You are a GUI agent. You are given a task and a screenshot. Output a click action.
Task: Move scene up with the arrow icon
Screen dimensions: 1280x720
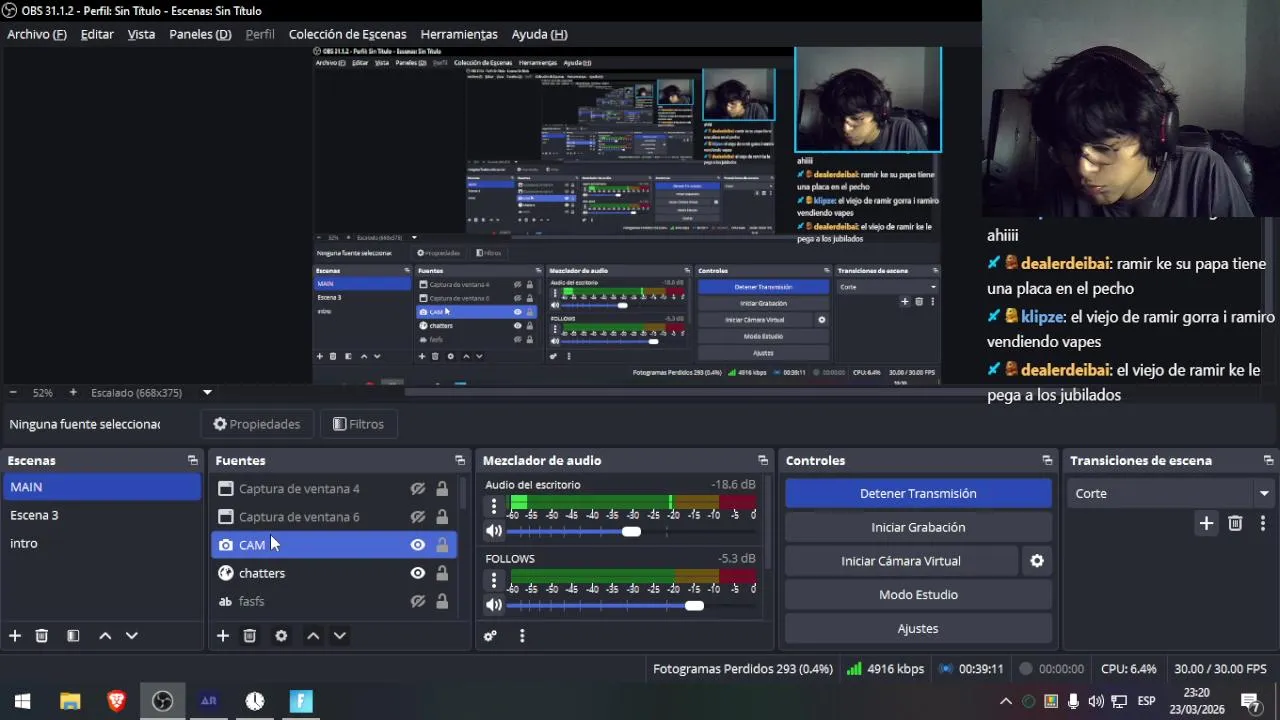[x=105, y=635]
